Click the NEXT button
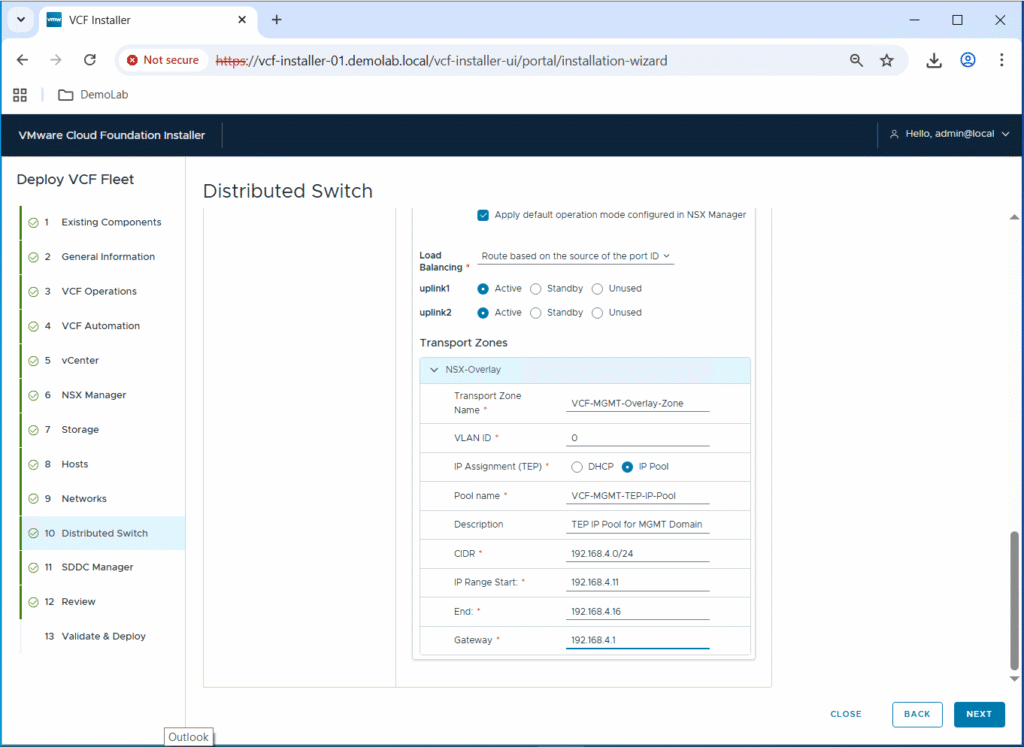Screen dimensions: 1024x747 click(x=978, y=714)
